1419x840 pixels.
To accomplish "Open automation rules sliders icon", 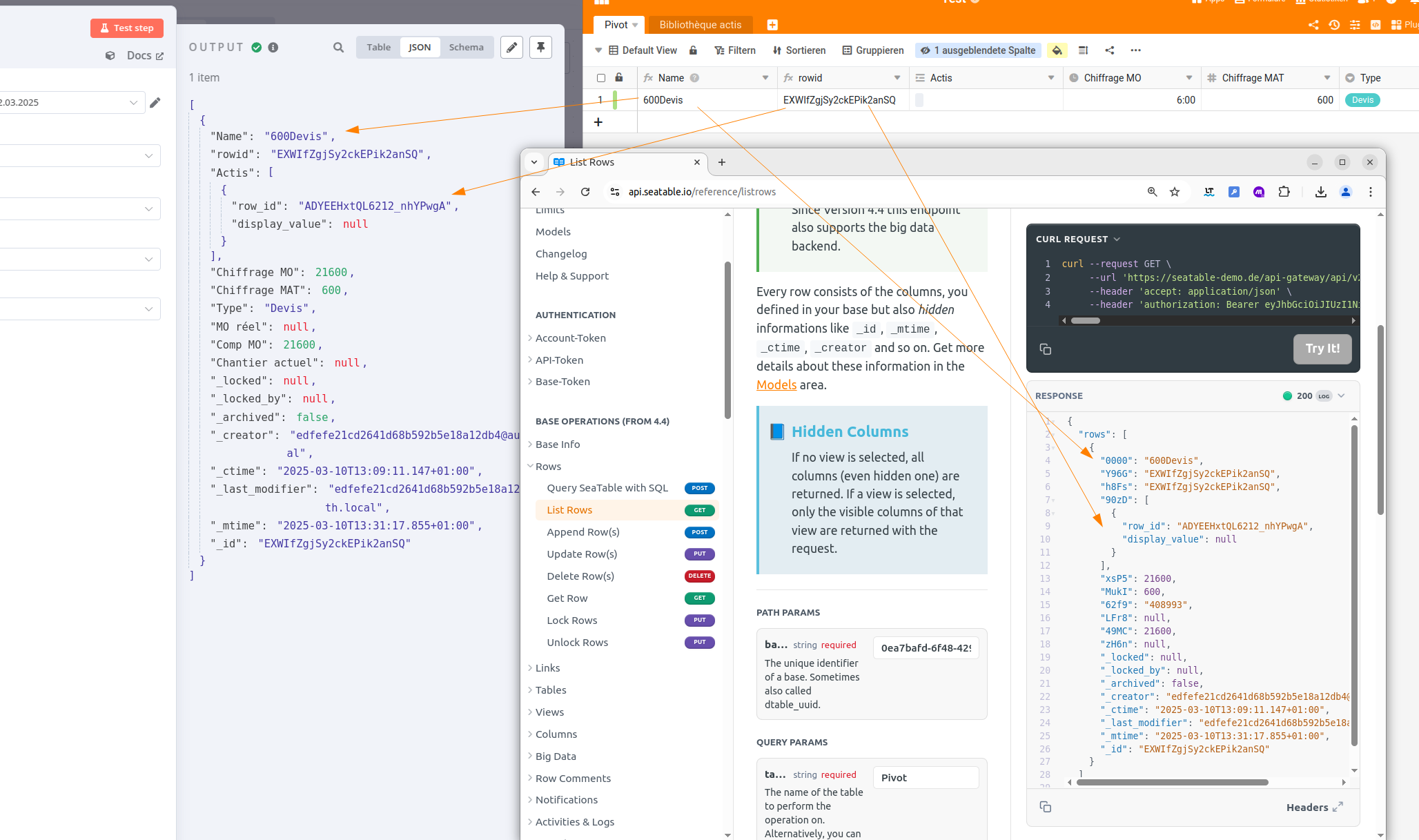I will coord(1355,25).
